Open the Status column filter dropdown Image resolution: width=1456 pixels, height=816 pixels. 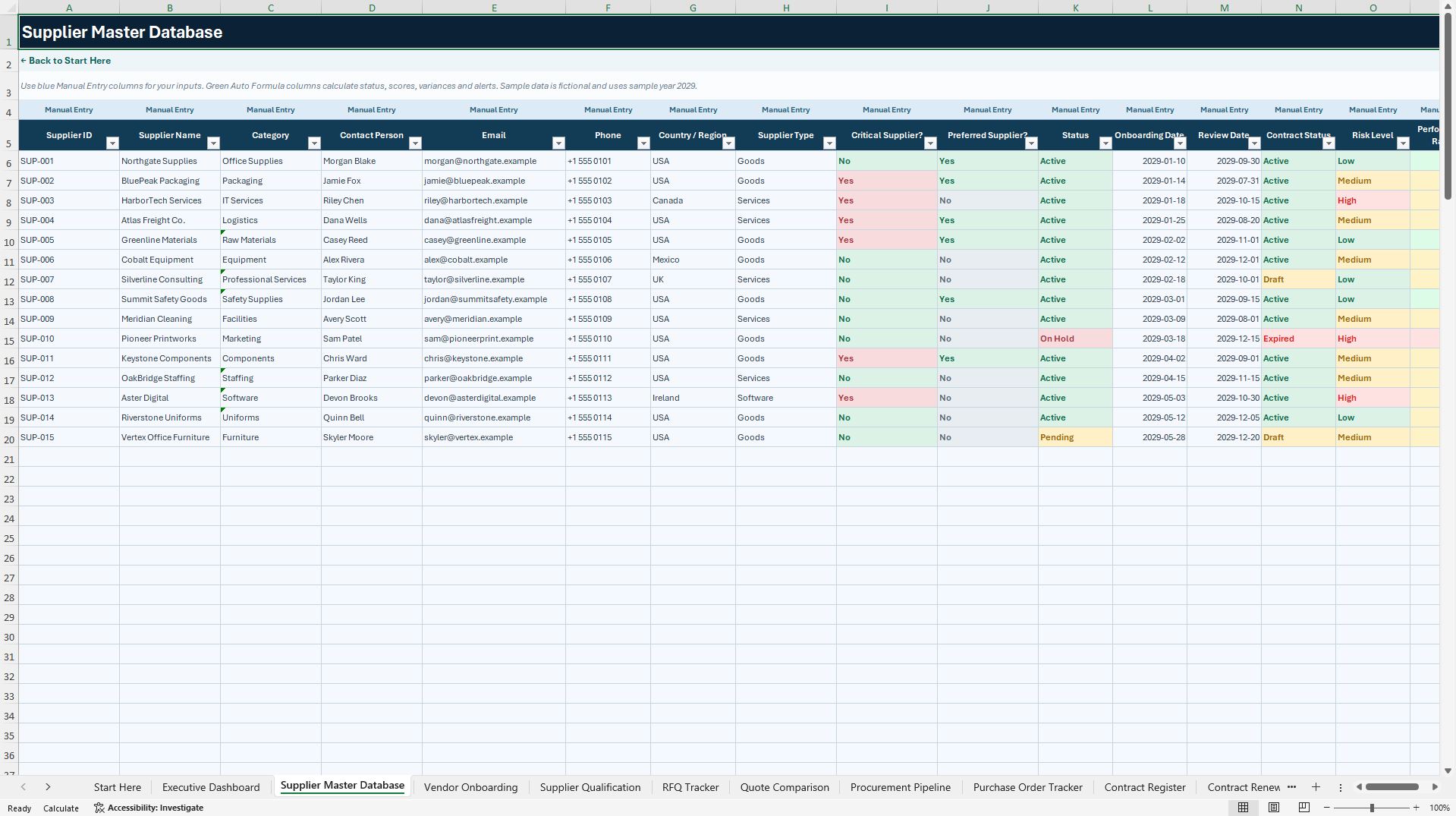tap(1105, 143)
